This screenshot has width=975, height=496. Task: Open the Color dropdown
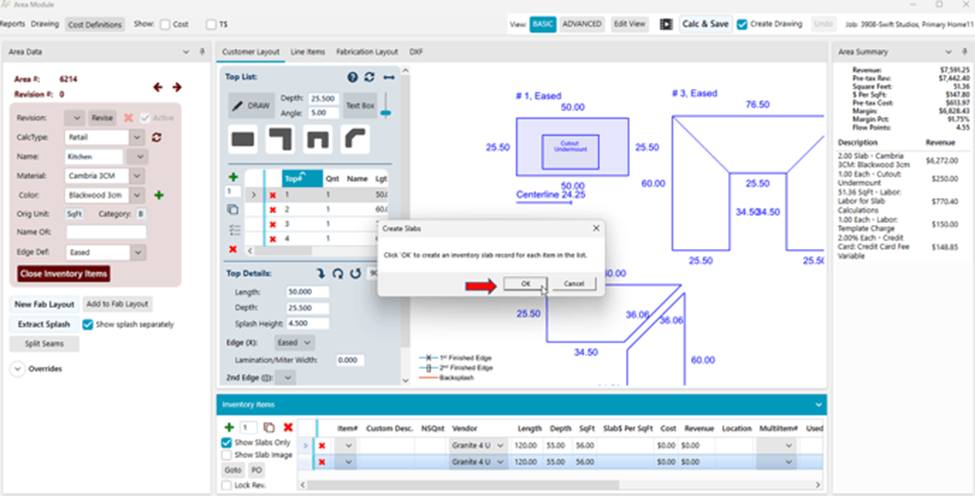tap(137, 195)
